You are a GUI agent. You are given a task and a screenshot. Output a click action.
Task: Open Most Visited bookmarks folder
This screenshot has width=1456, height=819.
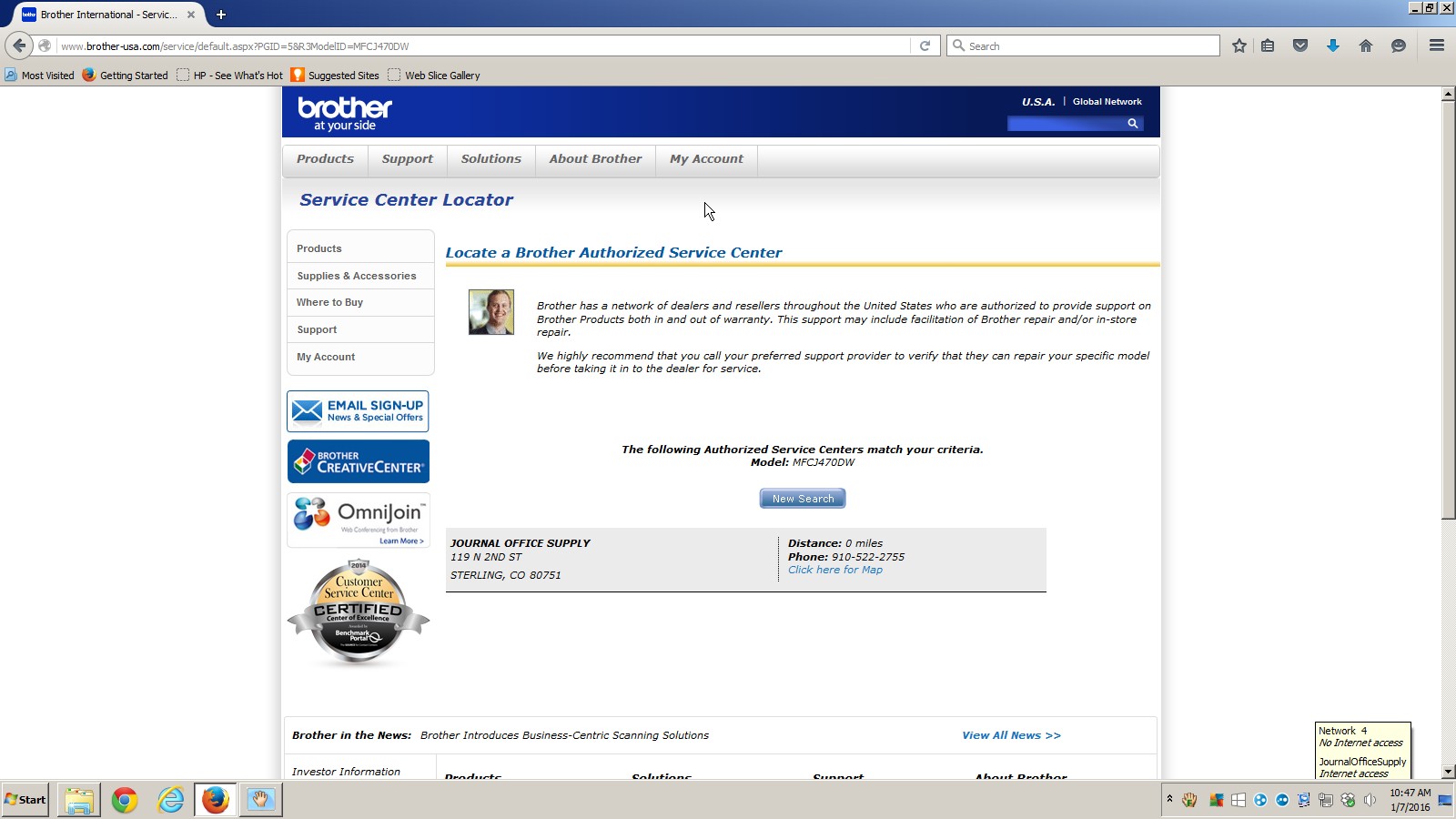pos(39,76)
